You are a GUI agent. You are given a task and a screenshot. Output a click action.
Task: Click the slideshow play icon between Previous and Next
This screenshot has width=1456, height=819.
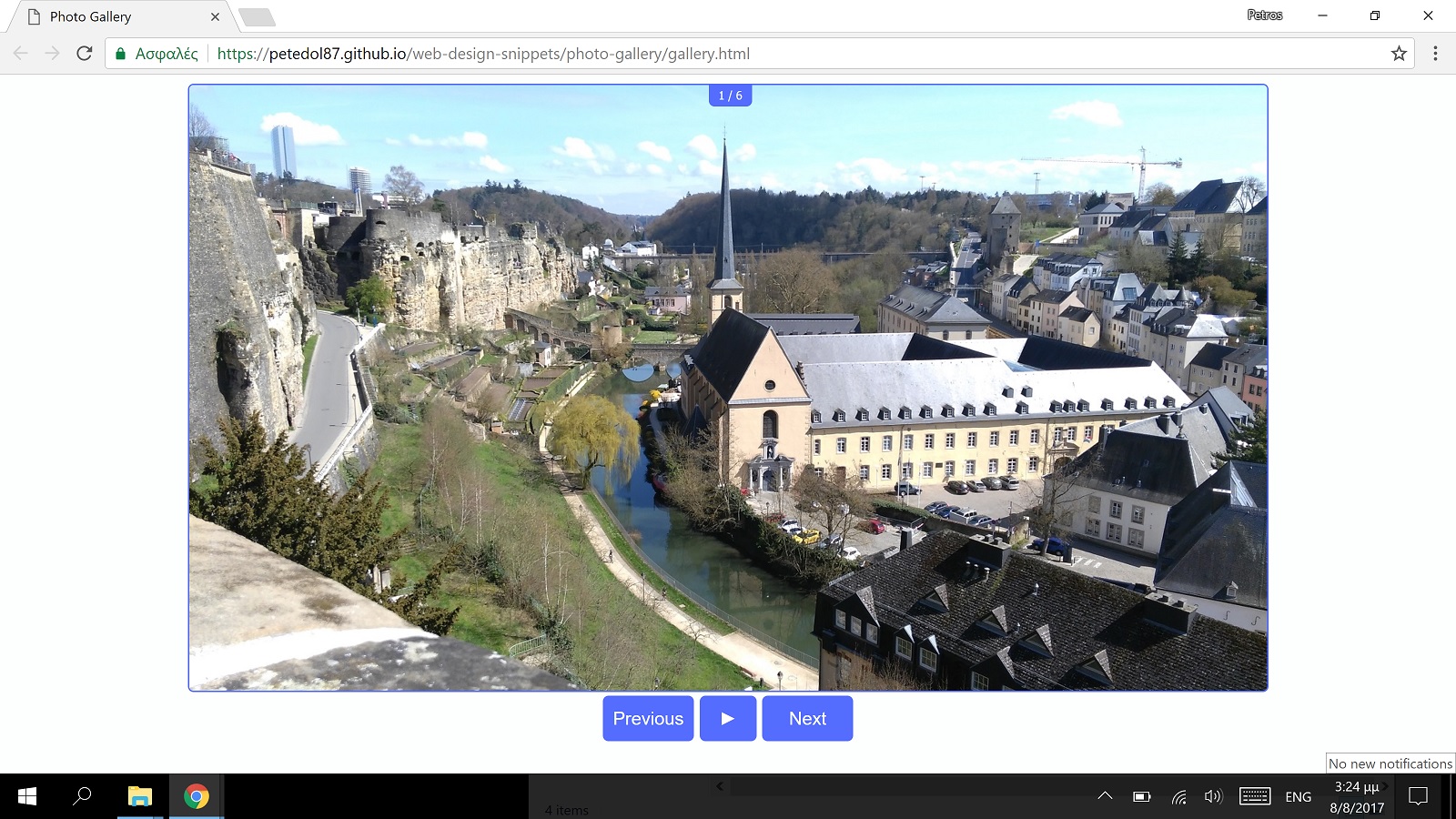[728, 718]
